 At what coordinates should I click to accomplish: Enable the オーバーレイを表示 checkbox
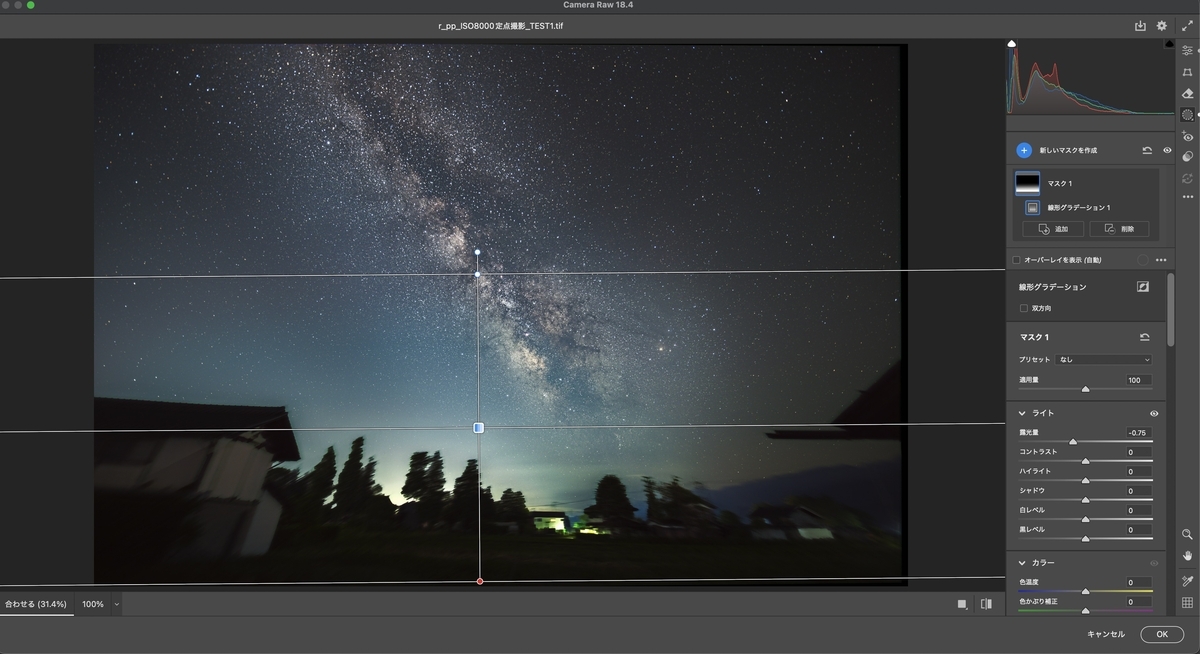coord(1017,260)
